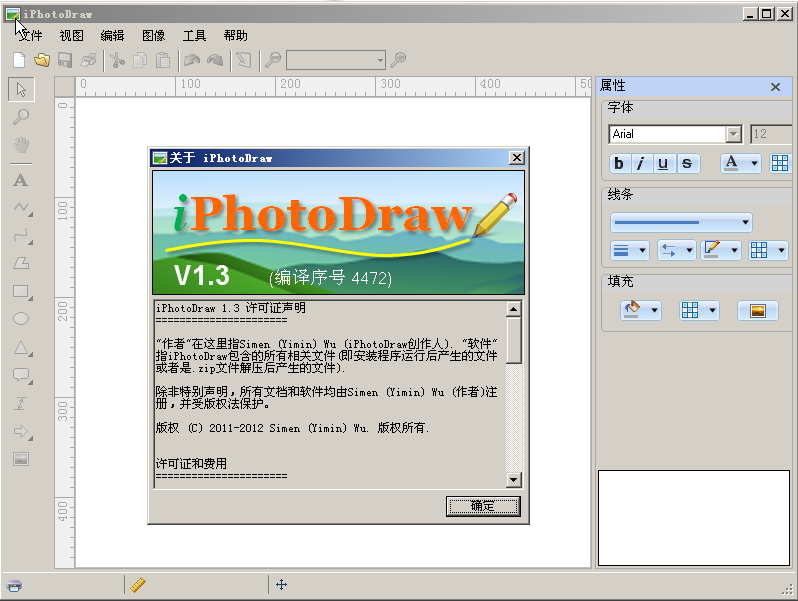Open the 视图 menu
This screenshot has width=798, height=601.
coord(71,36)
